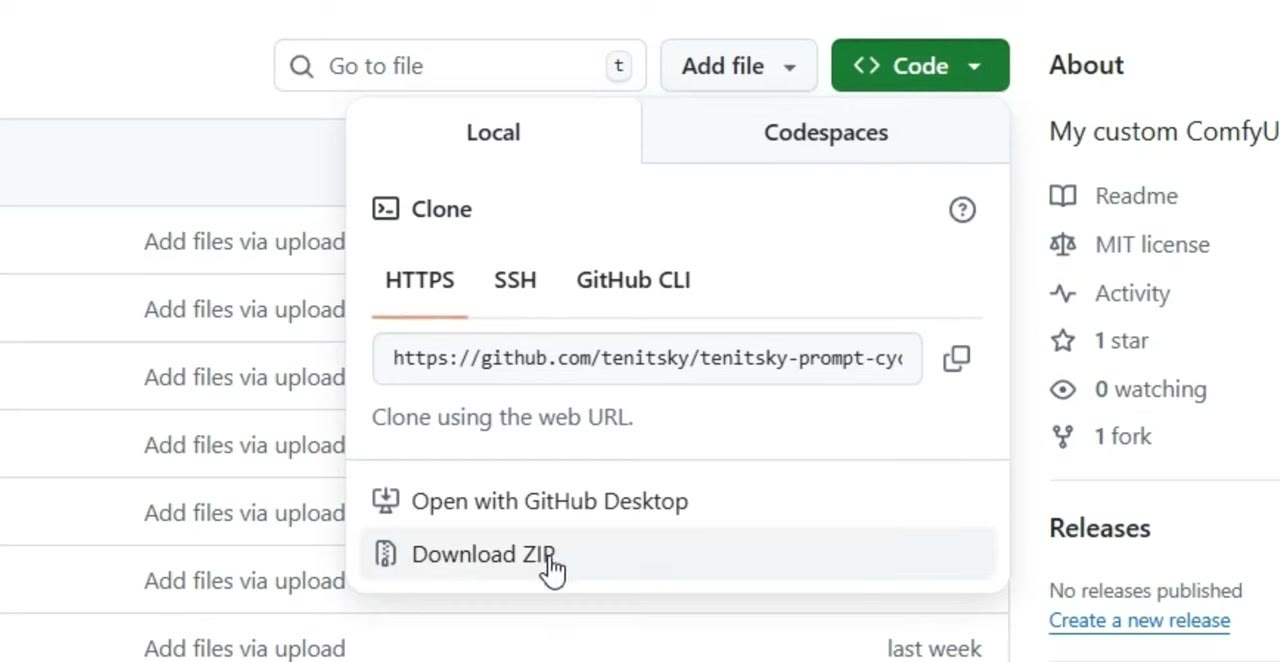Click the Go to file search field
Viewport: 1280px width, 662px height.
[460, 66]
